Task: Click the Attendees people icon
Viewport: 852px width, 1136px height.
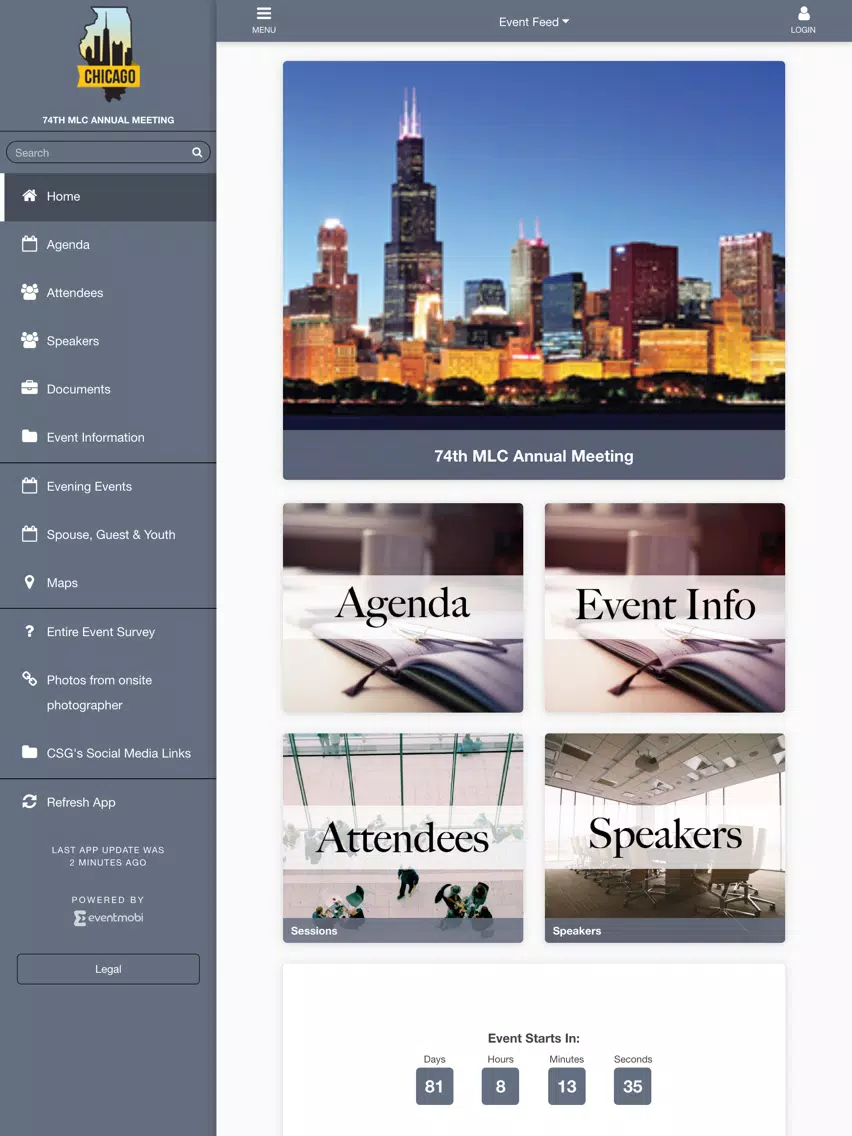Action: coord(30,292)
